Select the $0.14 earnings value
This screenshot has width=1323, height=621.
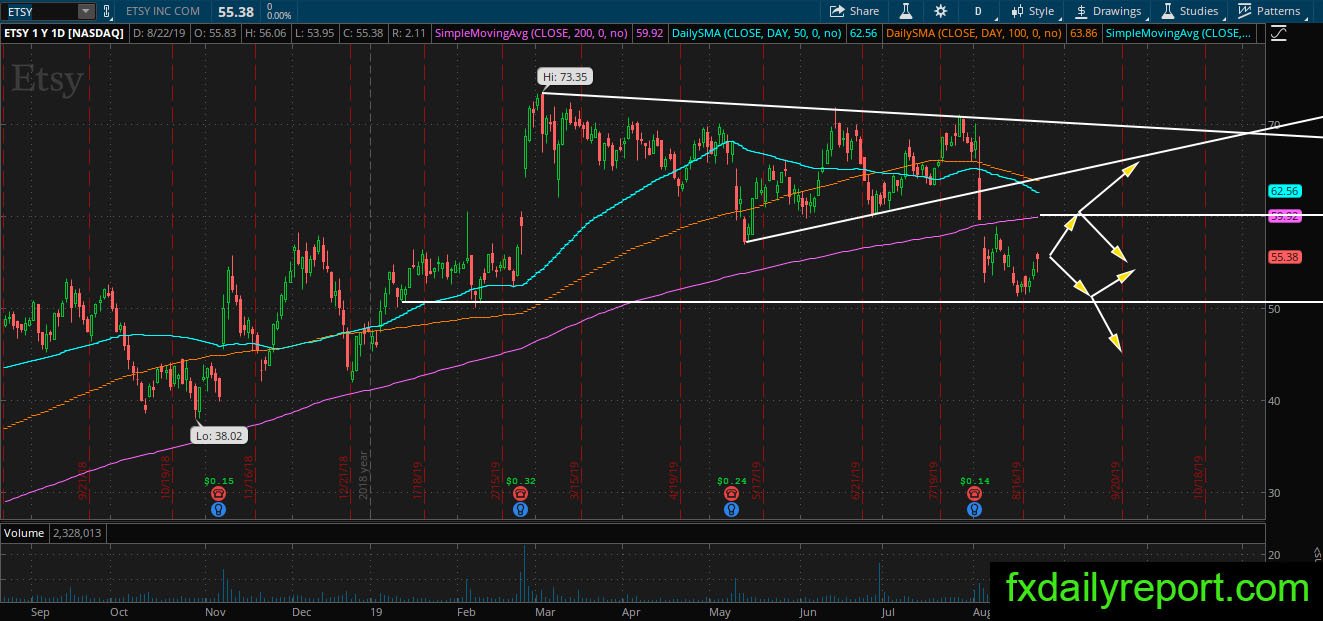pyautogui.click(x=975, y=481)
